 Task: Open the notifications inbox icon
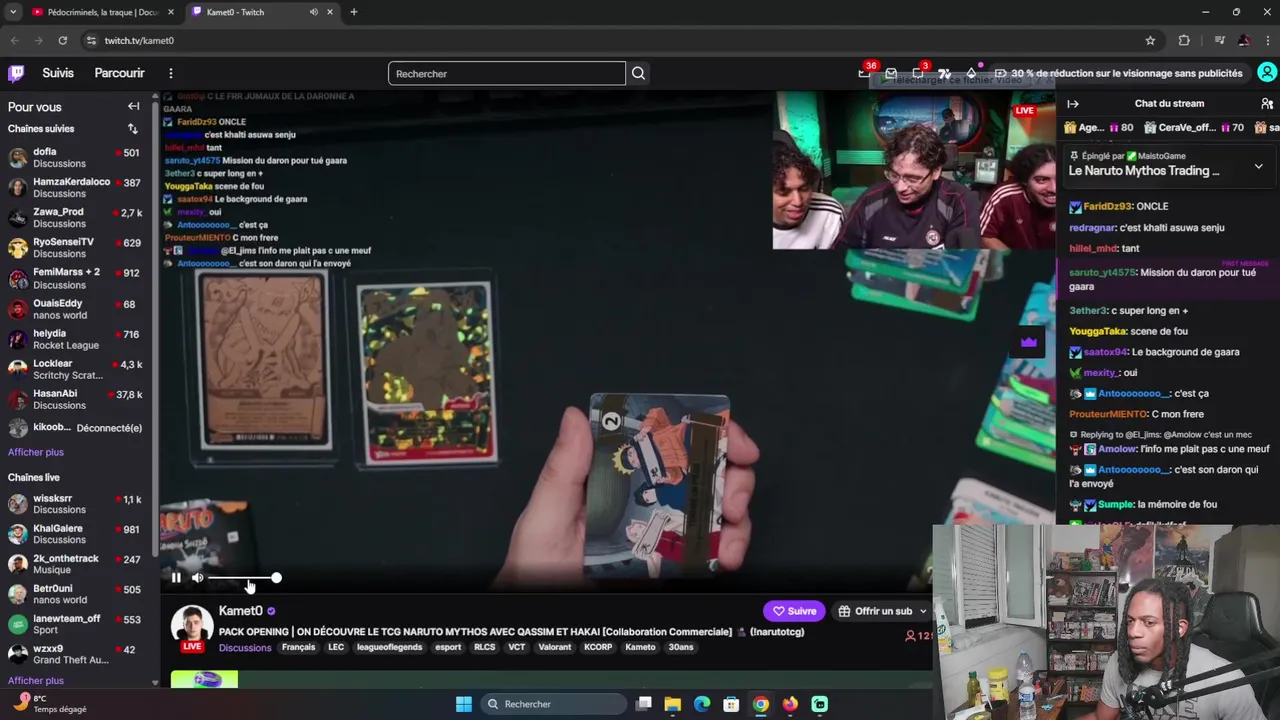(x=891, y=73)
